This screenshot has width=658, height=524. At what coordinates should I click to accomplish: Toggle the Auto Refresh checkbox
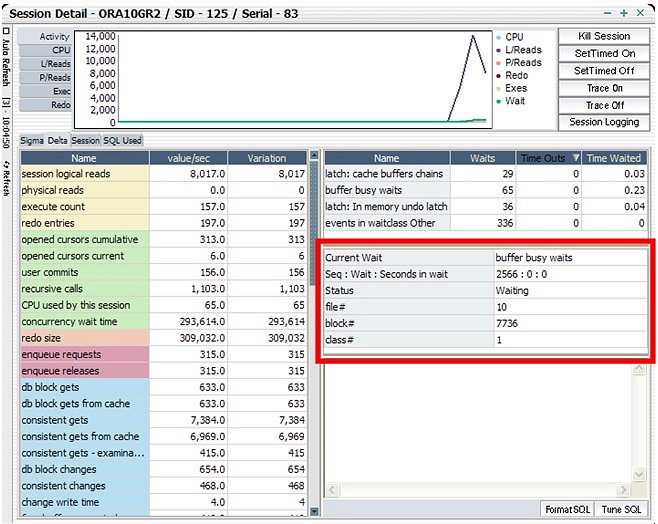(x=6, y=31)
